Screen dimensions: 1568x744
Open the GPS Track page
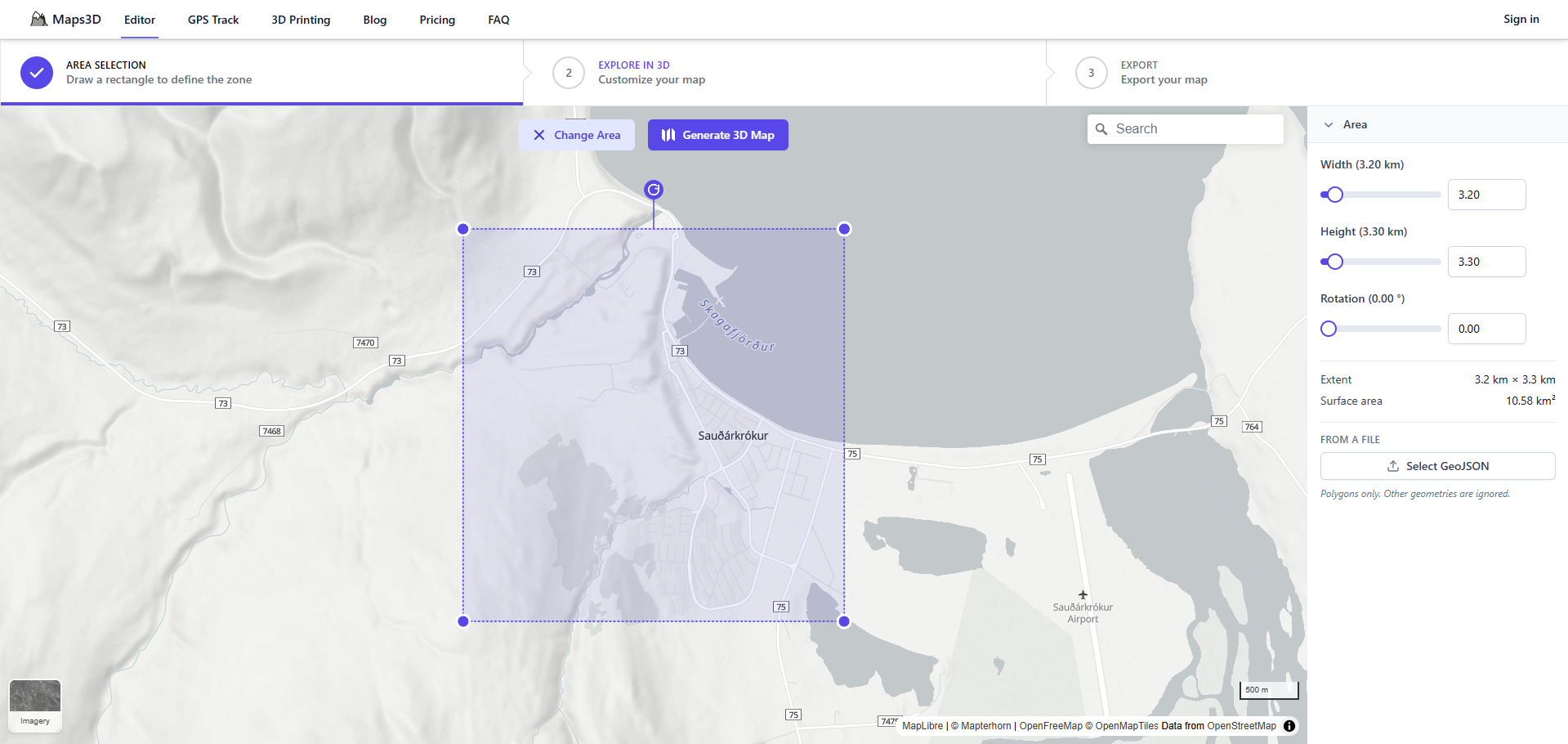[213, 20]
